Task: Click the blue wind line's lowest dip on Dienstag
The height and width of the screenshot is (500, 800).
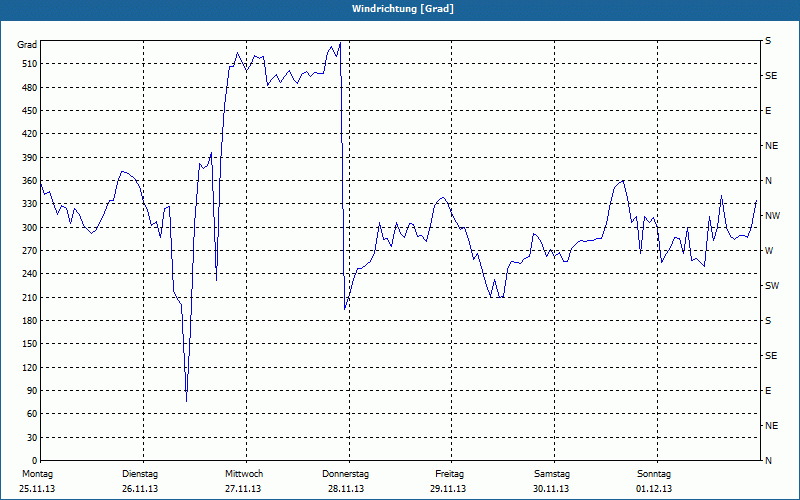Action: coord(187,400)
